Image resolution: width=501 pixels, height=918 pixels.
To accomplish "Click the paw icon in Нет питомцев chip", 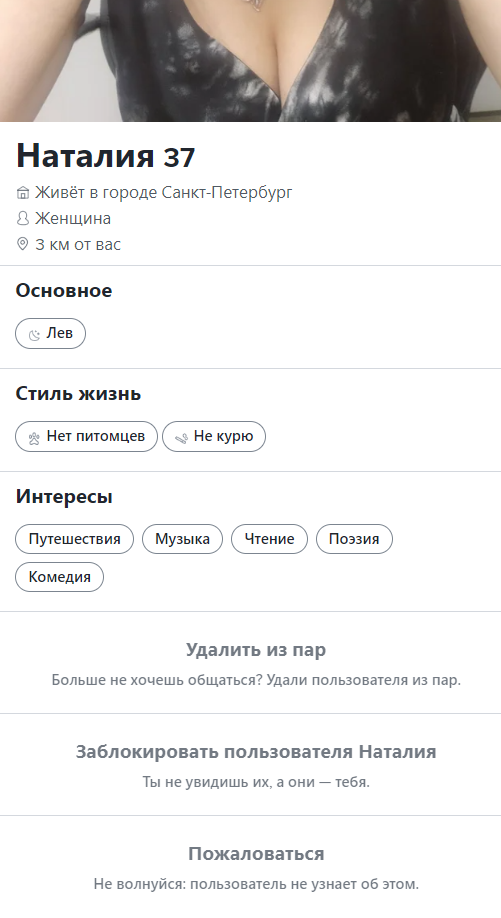I will click(35, 437).
